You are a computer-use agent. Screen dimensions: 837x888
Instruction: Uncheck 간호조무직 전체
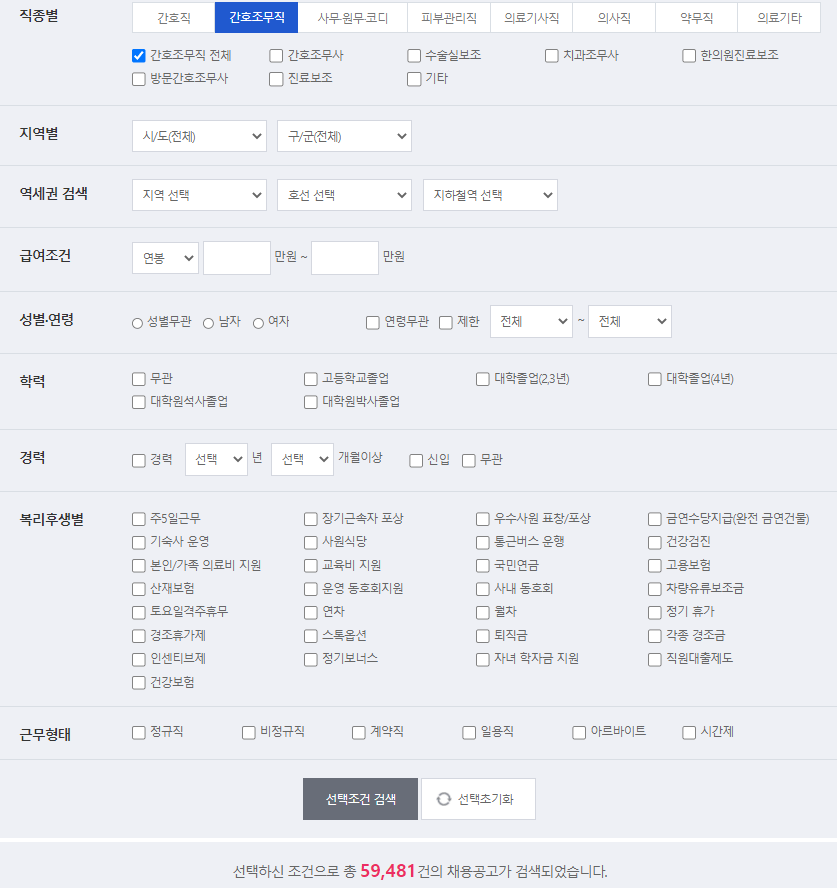click(138, 56)
